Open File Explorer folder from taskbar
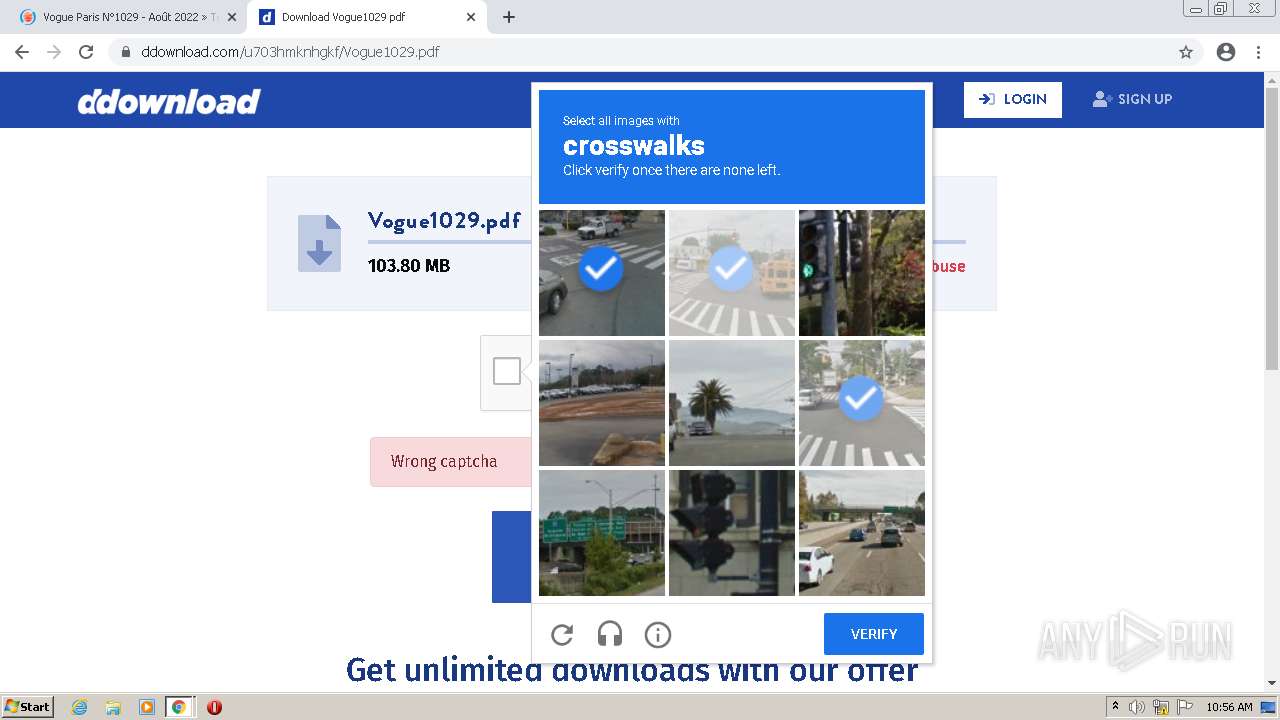 (113, 707)
